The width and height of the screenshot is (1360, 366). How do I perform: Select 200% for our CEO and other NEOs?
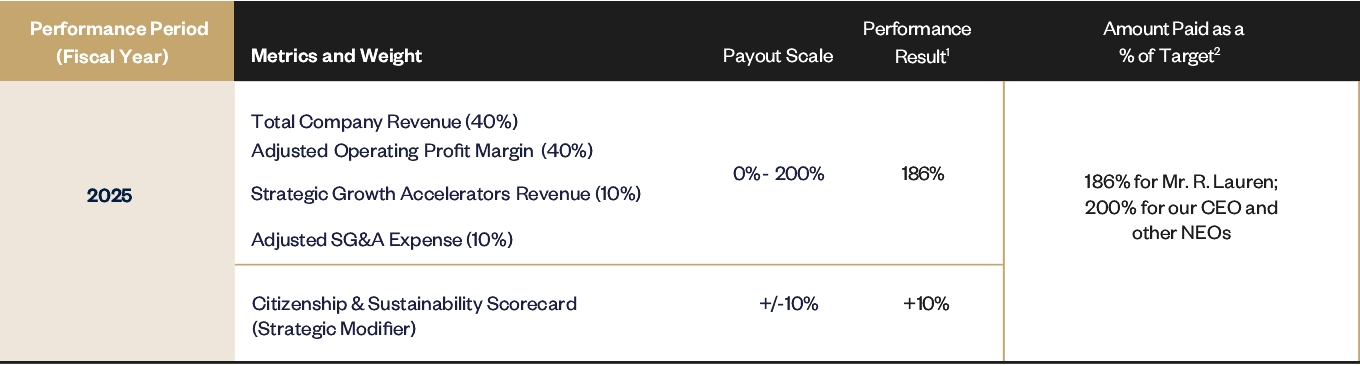pos(1181,221)
